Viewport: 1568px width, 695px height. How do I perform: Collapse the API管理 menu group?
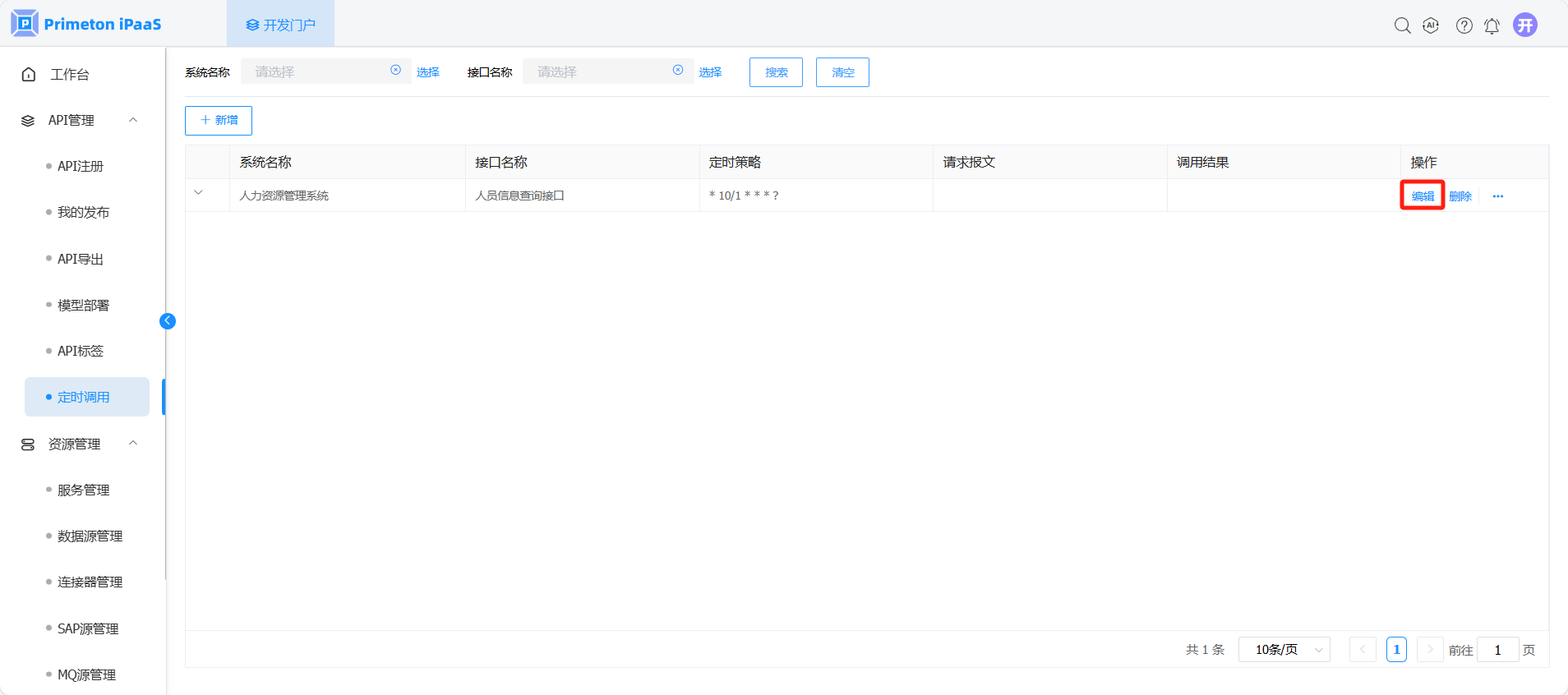tap(133, 120)
